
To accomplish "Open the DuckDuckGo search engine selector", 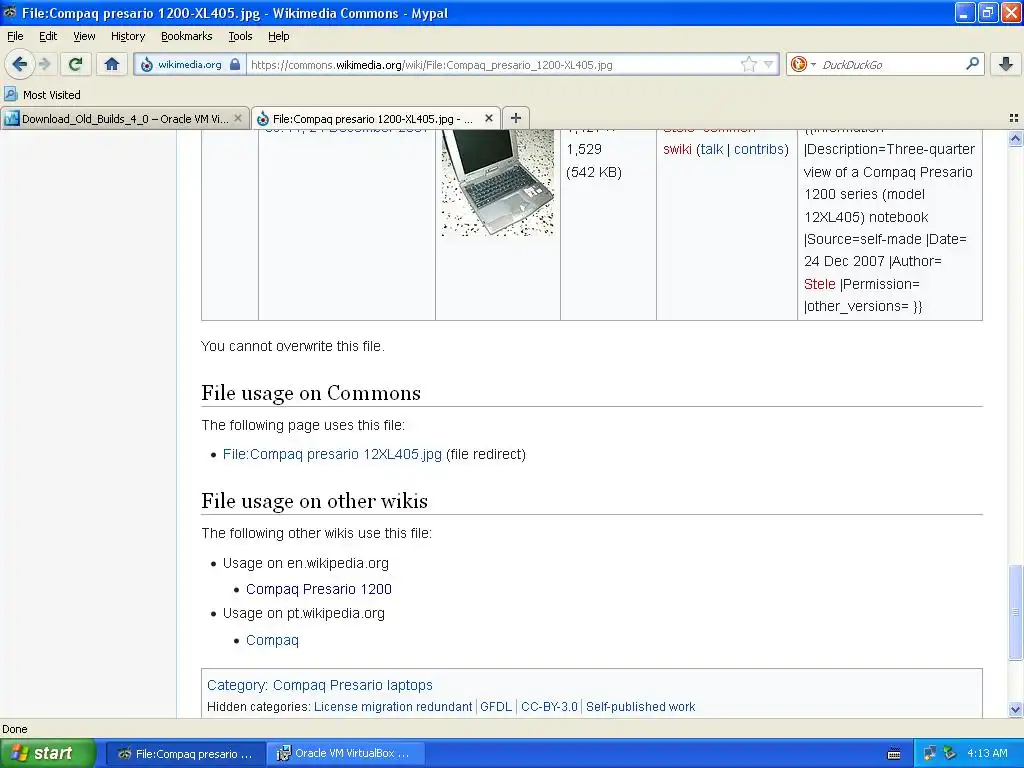I will pos(803,64).
